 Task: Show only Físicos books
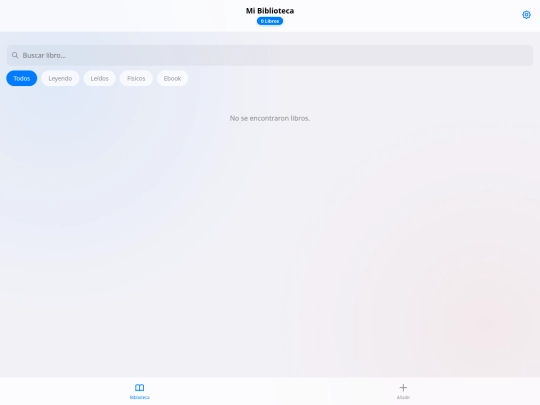click(136, 79)
